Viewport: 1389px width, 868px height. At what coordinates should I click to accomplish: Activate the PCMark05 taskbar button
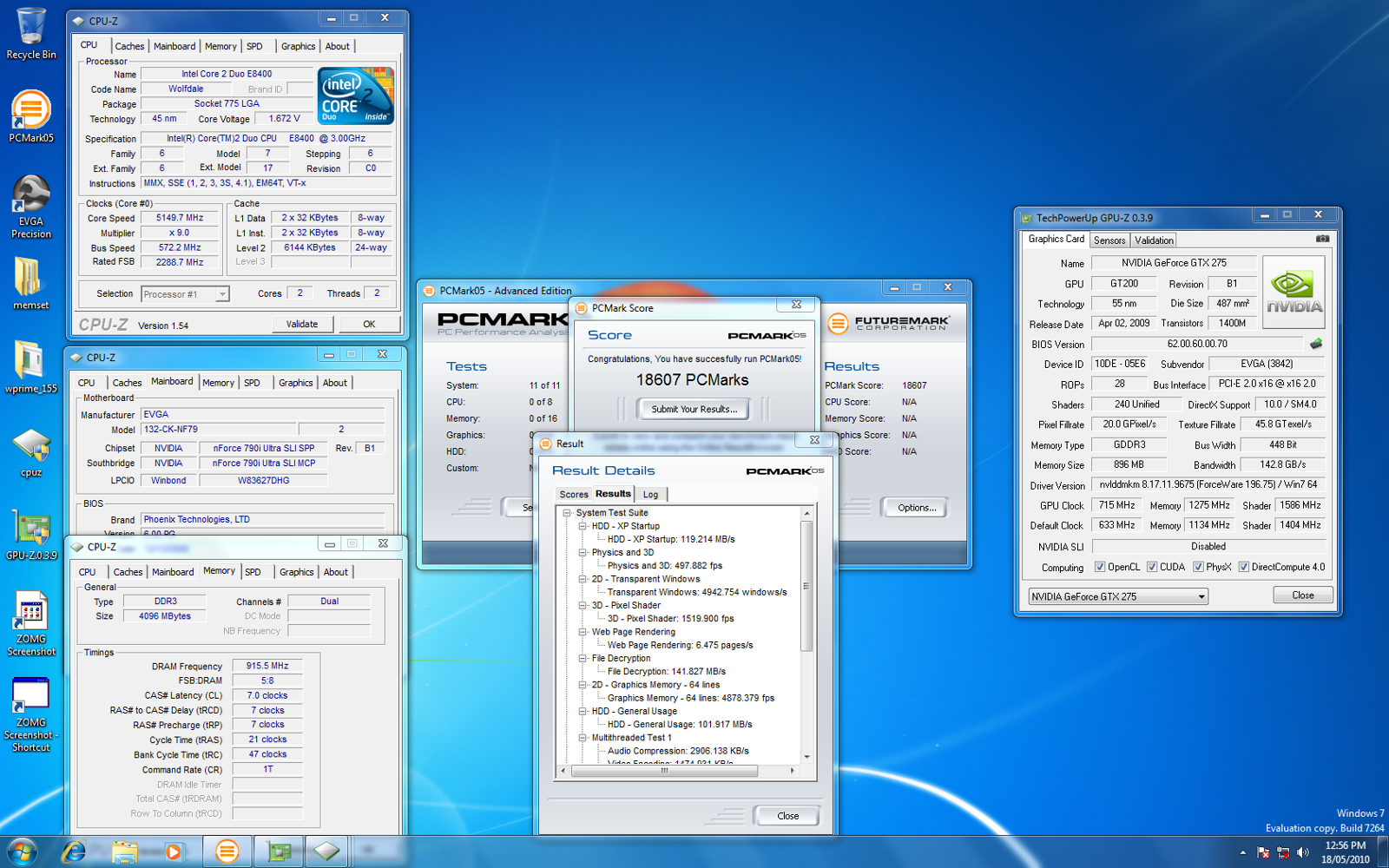(227, 852)
